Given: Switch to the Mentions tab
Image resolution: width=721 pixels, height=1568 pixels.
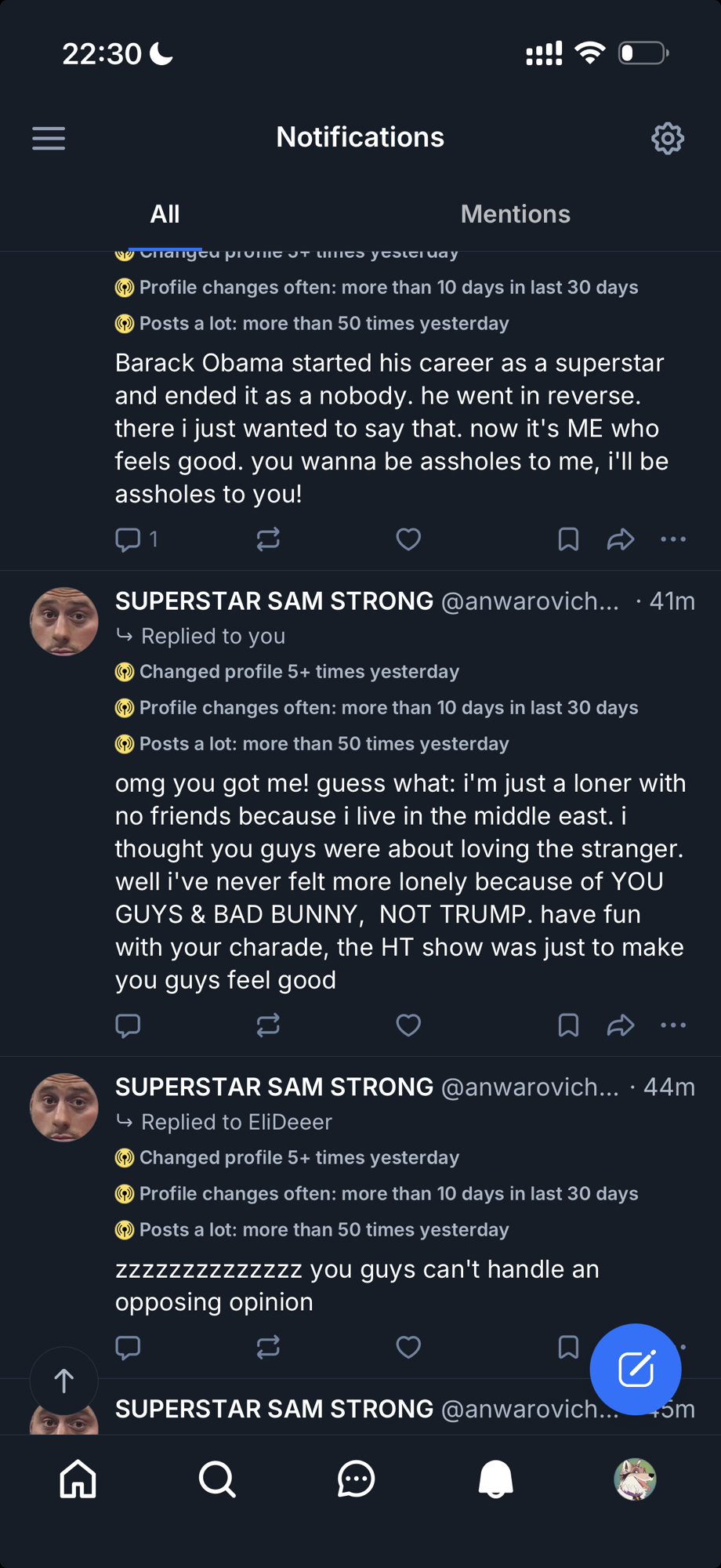Looking at the screenshot, I should 515,214.
